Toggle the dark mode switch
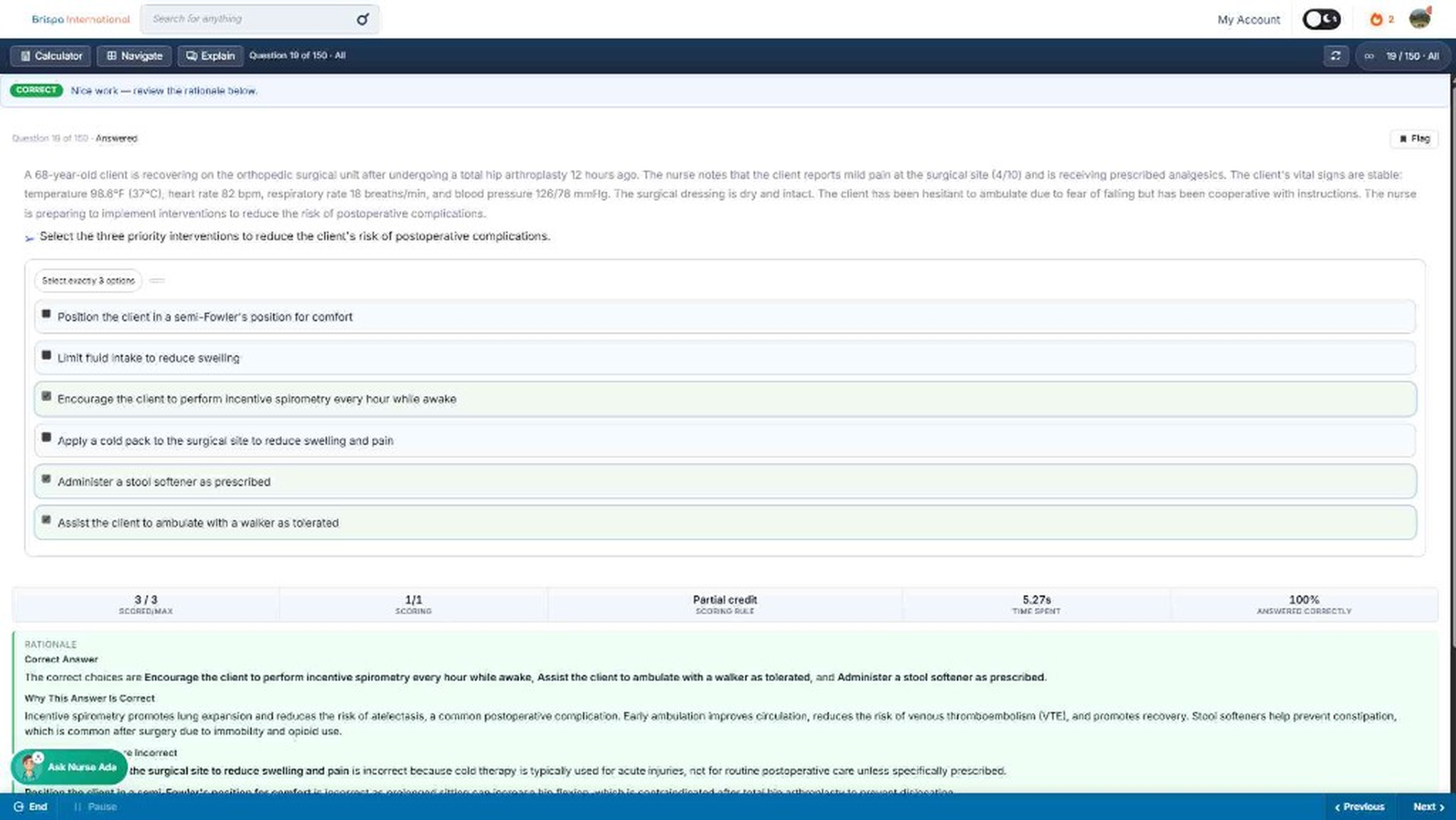Screen dimensions: 1456x820 point(1321,19)
